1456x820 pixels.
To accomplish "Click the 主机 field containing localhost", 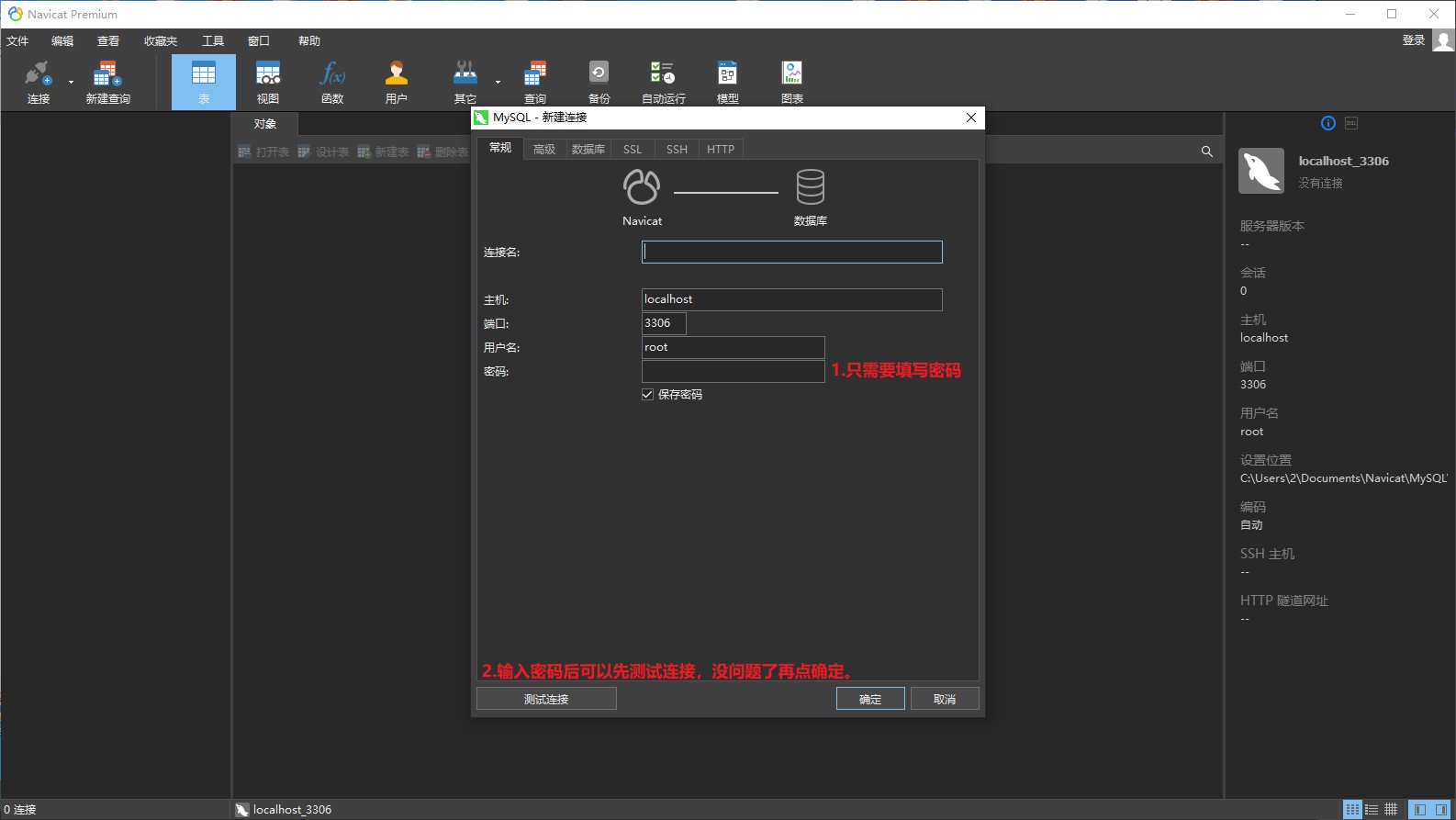I will point(792,299).
